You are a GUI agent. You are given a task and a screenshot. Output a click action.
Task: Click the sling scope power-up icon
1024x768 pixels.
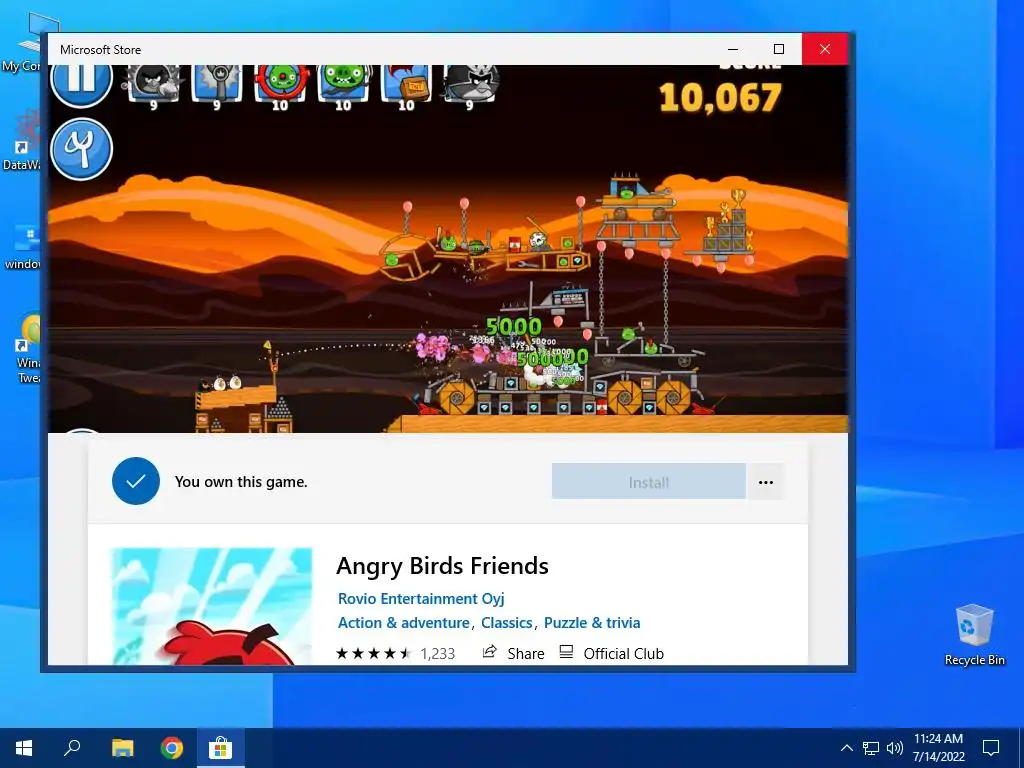click(217, 85)
